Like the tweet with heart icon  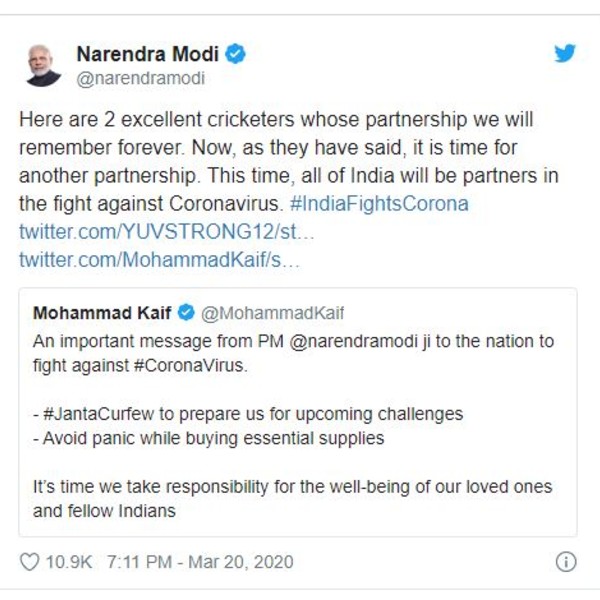click(30, 561)
